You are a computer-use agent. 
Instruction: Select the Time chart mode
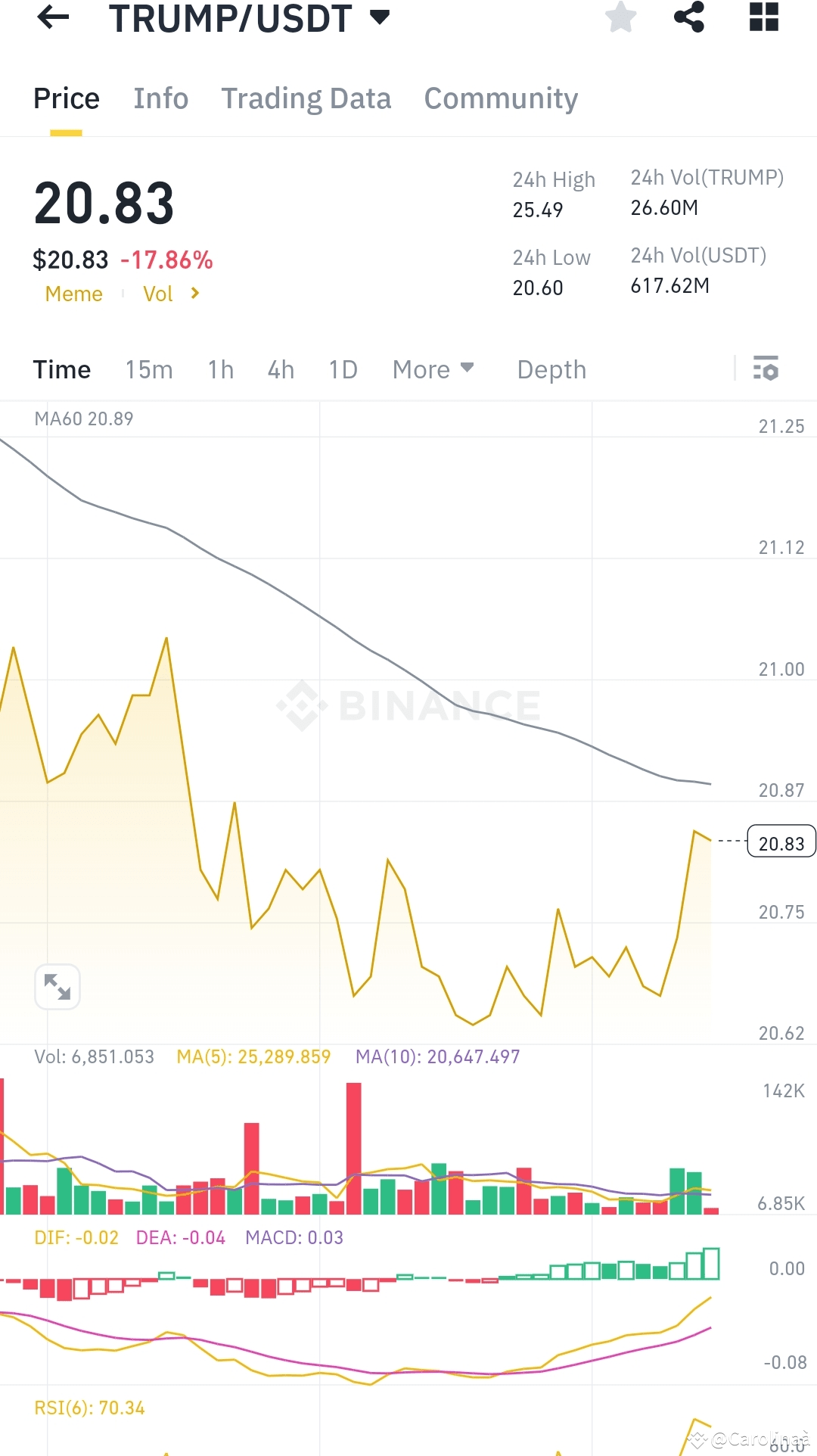(x=61, y=369)
